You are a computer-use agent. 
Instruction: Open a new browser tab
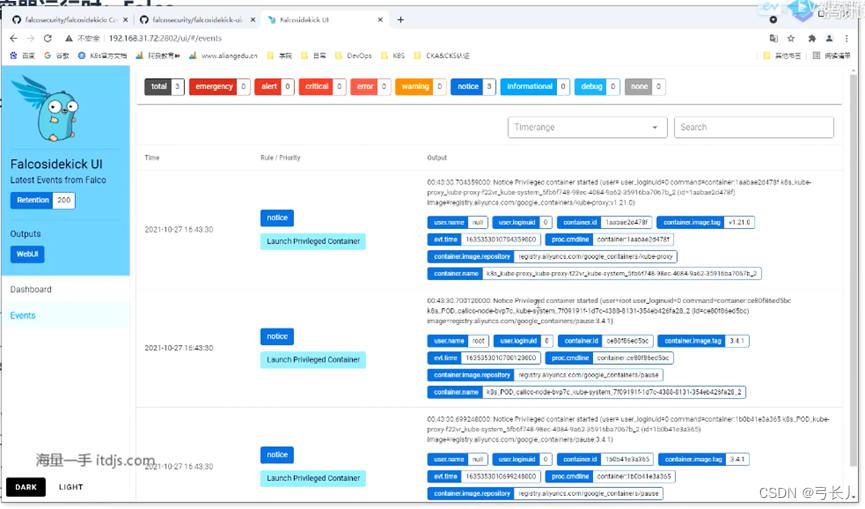coord(401,20)
